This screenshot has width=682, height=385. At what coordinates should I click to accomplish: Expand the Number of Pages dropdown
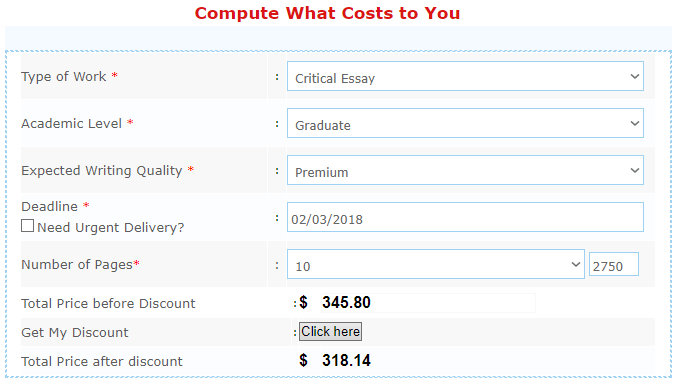coord(435,264)
